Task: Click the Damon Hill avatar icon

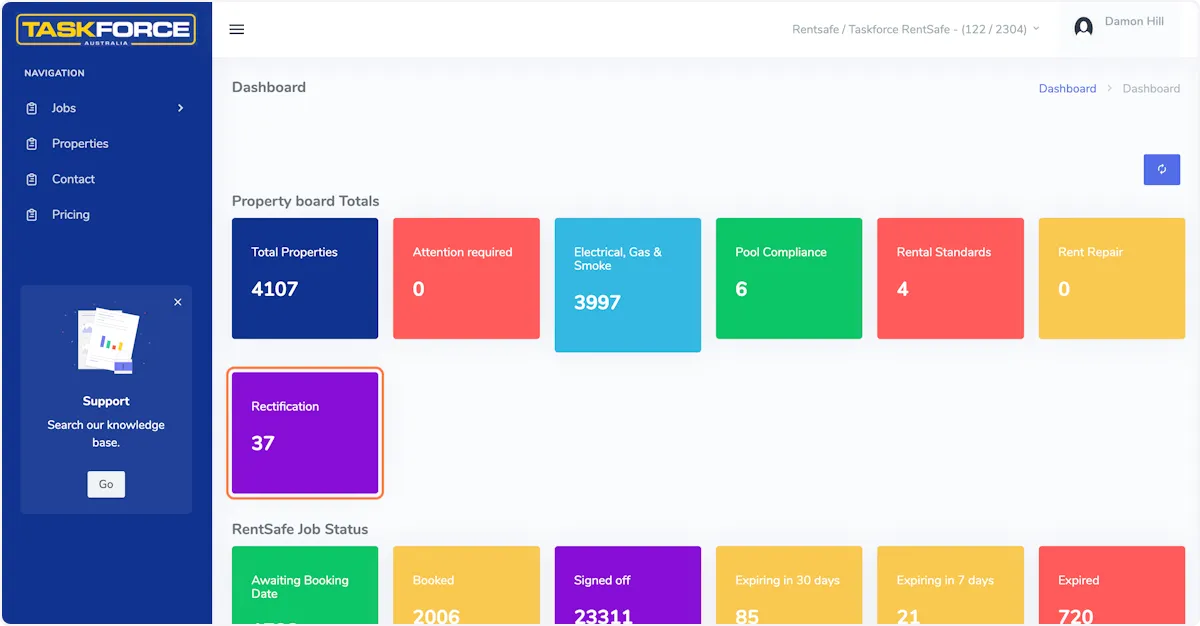Action: coord(1083,28)
